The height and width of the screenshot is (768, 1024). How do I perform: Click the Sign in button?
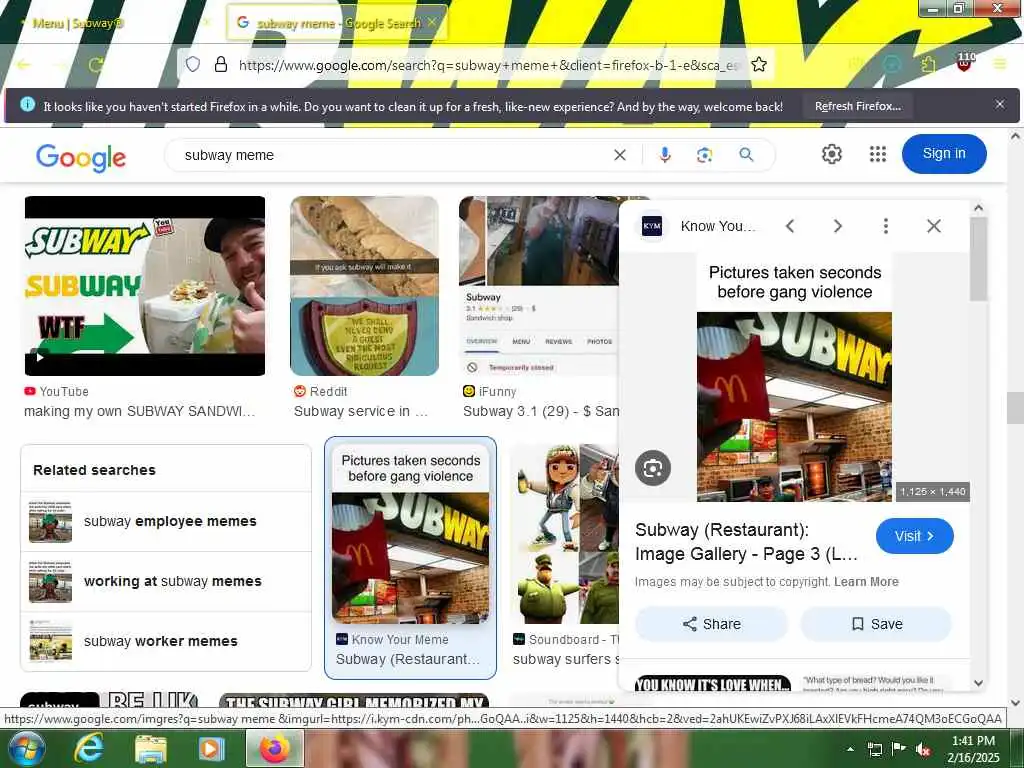(944, 153)
